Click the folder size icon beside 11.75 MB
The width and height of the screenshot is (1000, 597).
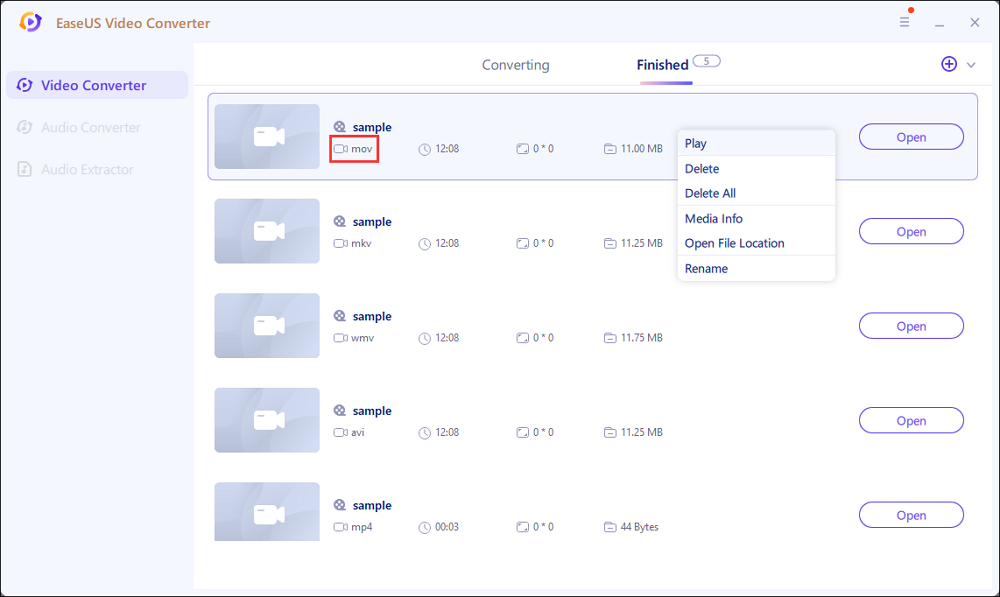point(610,338)
